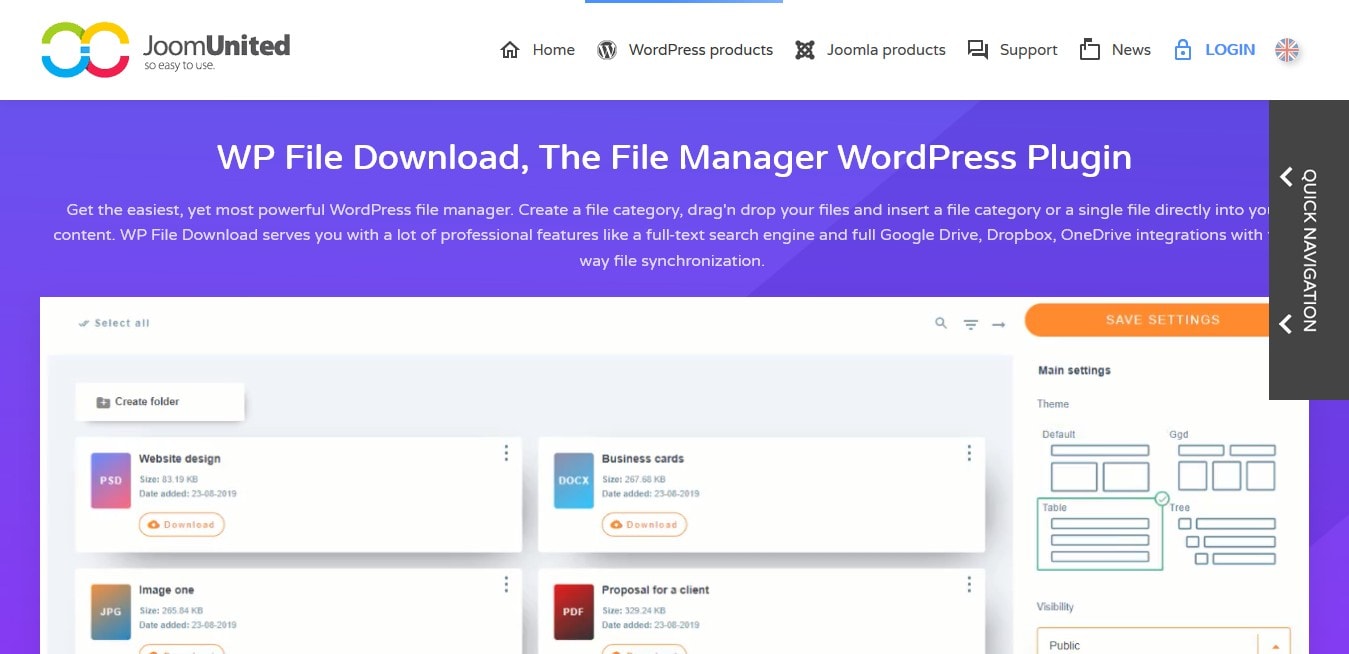Image resolution: width=1349 pixels, height=654 pixels.
Task: Open three-dot menu for Website design
Action: point(506,453)
